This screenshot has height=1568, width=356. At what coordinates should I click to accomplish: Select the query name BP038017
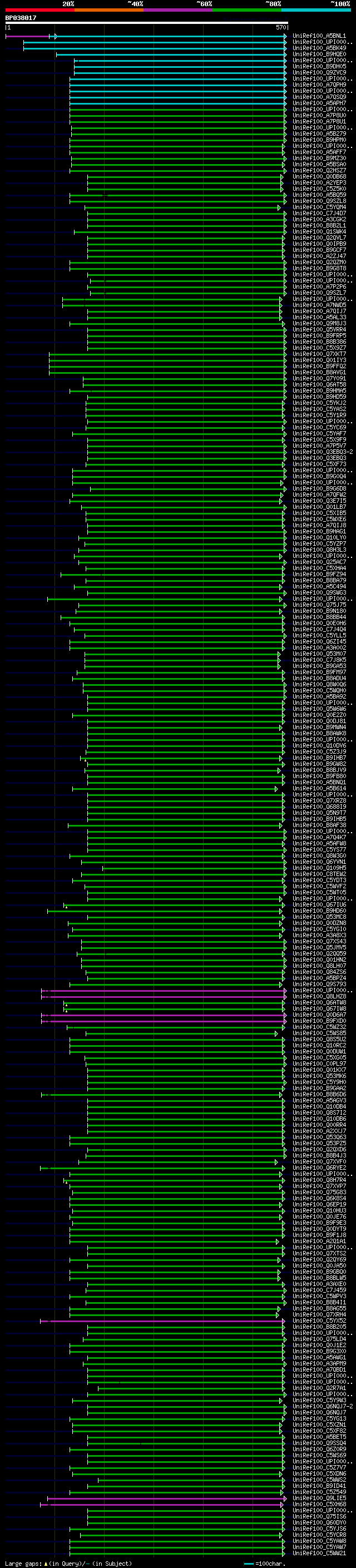[21, 18]
